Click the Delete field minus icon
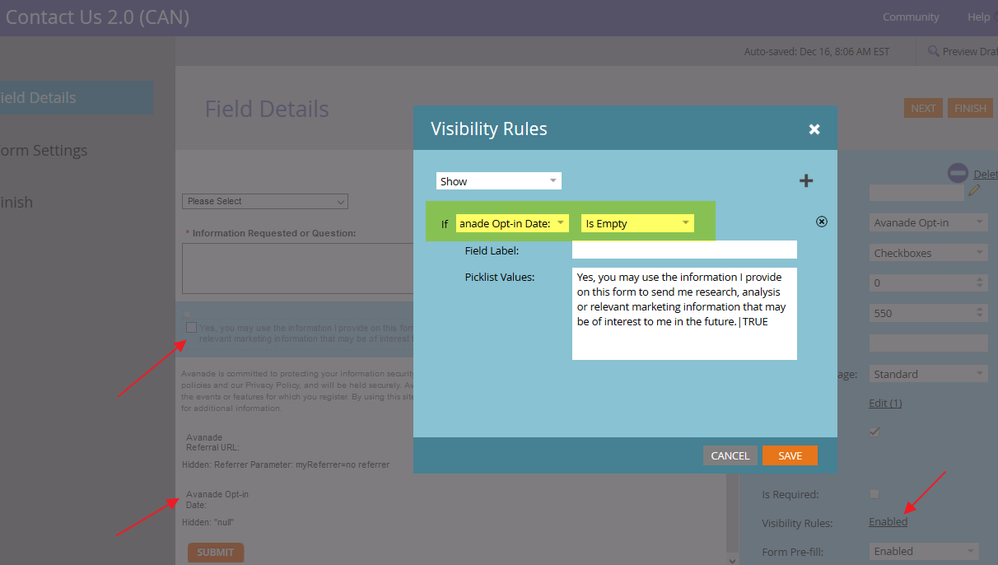The image size is (998, 565). 957,173
